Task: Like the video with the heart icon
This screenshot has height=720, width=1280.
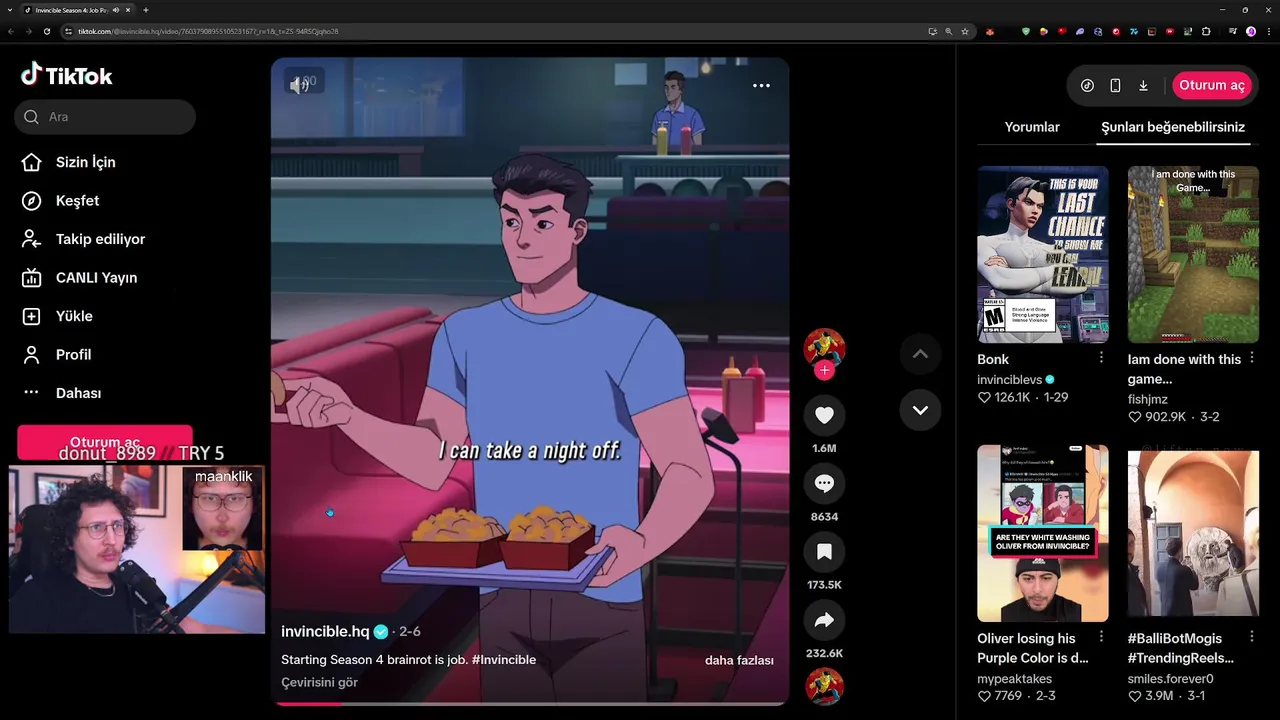Action: coord(824,415)
